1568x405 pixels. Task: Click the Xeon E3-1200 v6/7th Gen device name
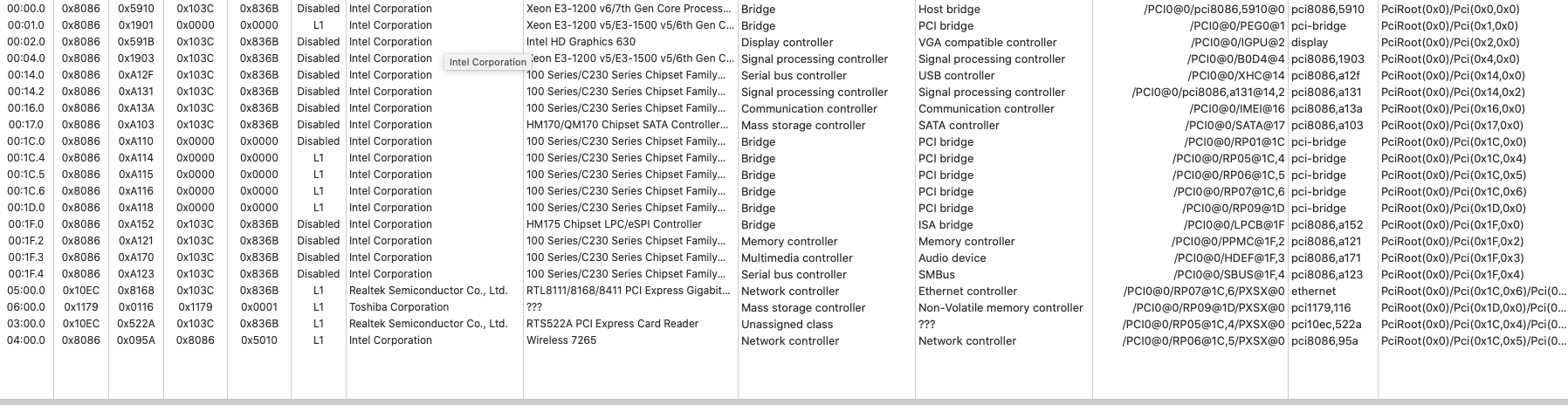tap(629, 9)
